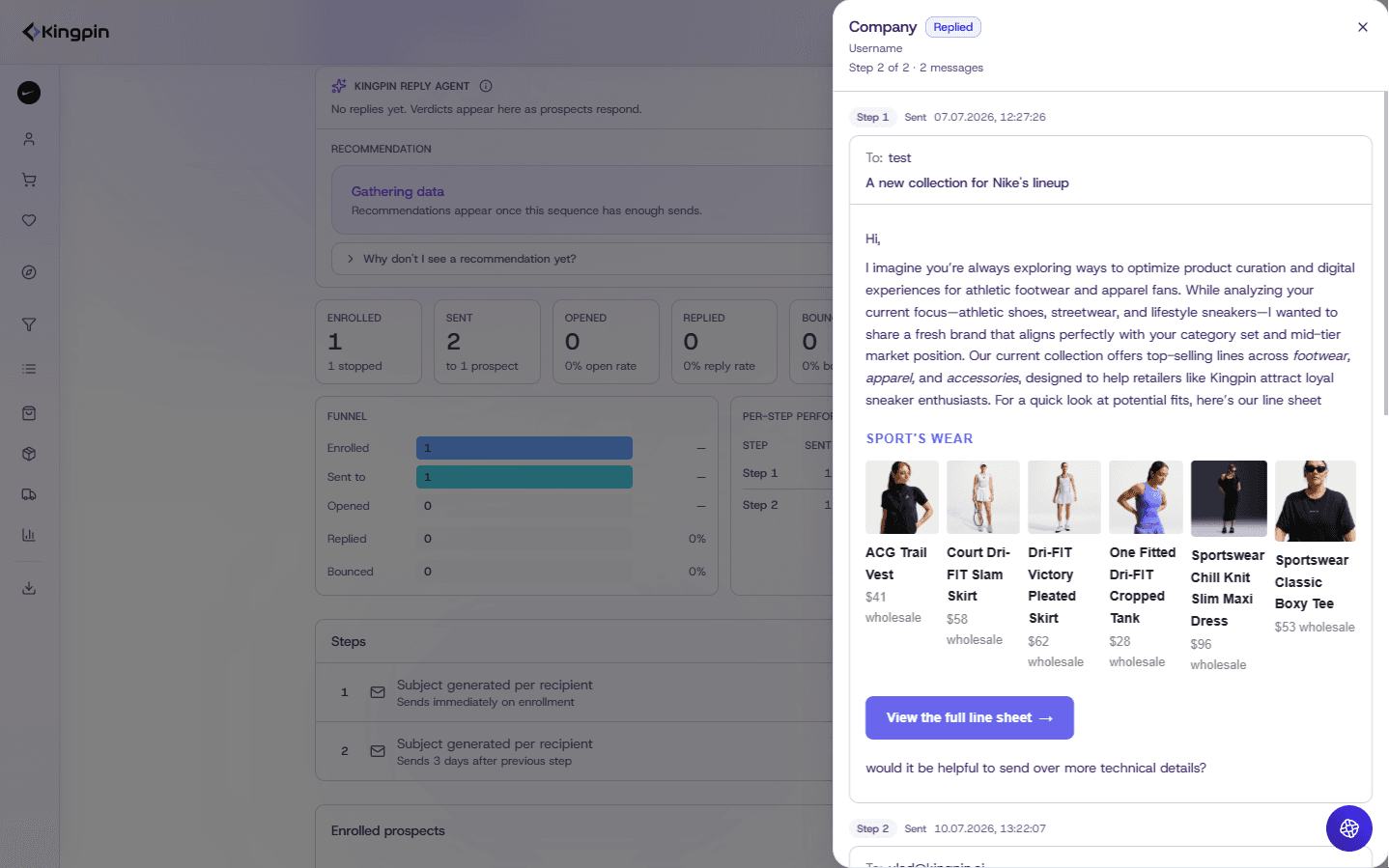Click the Court Dri-FIT Slam Skirt image
The height and width of the screenshot is (868, 1389).
[983, 497]
